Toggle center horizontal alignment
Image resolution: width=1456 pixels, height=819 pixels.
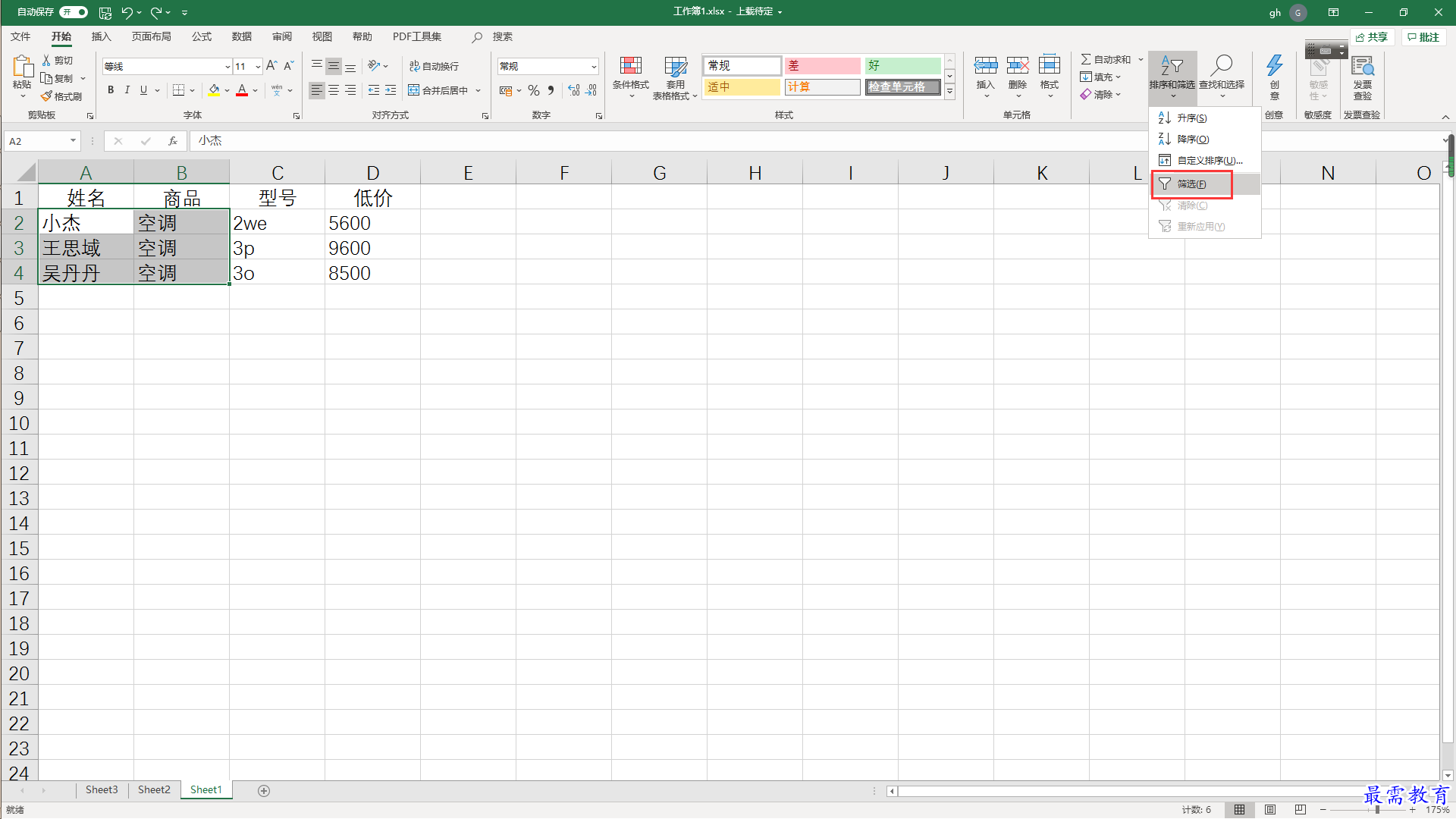tap(334, 90)
